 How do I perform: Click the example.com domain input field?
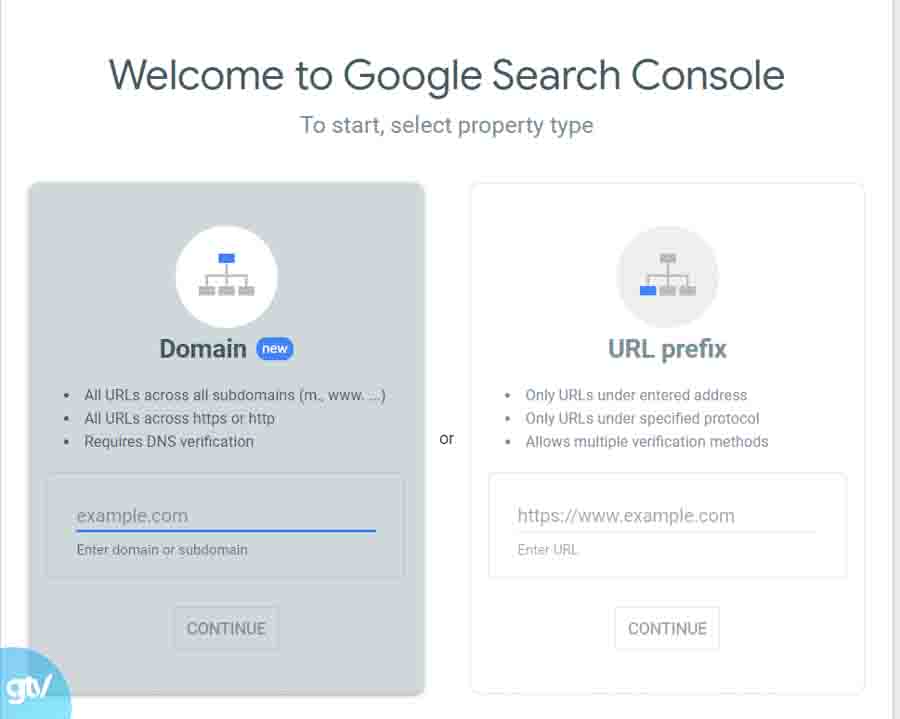pos(225,515)
